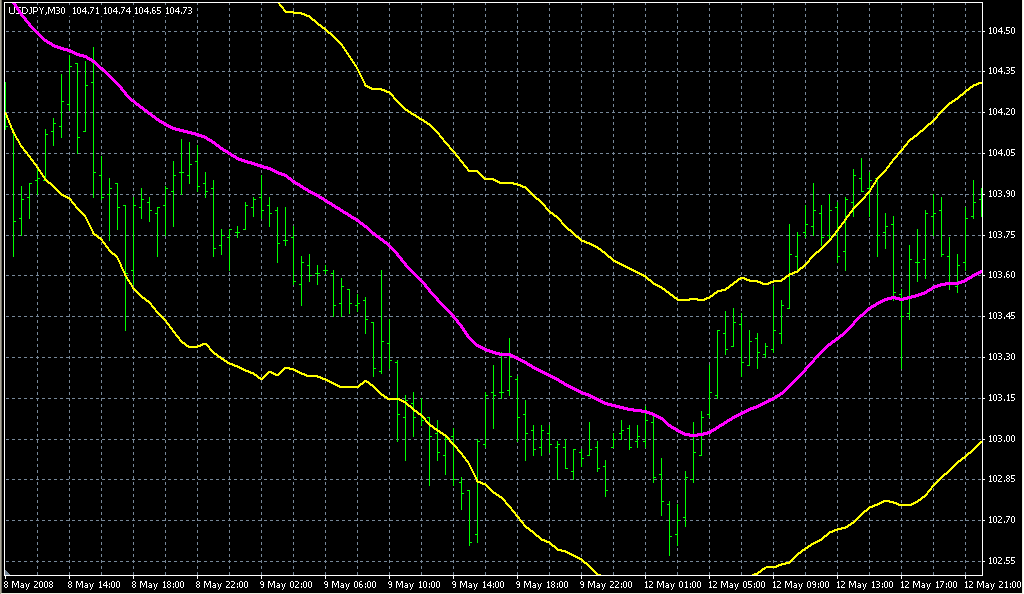Viewport: 1024px width, 594px height.
Task: Click the 12 May 21:00 label at axis end
Action: coord(994,585)
